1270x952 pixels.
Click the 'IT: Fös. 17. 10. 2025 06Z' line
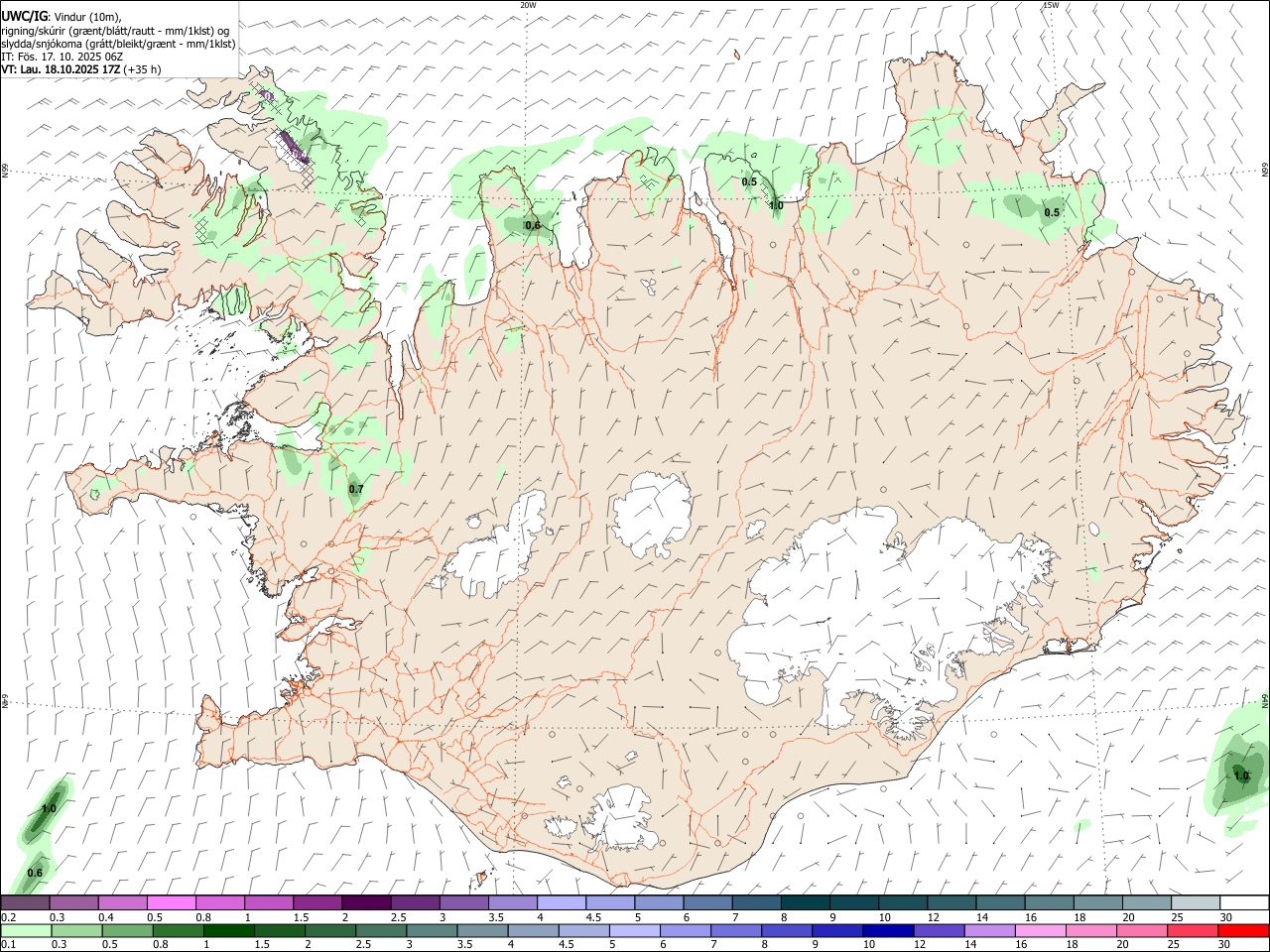(x=62, y=57)
